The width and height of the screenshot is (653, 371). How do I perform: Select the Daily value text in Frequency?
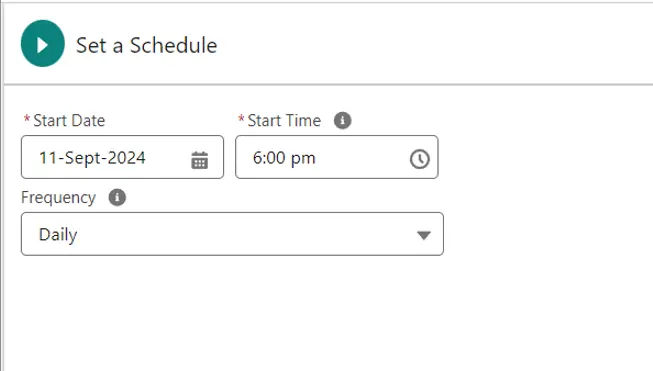point(58,235)
